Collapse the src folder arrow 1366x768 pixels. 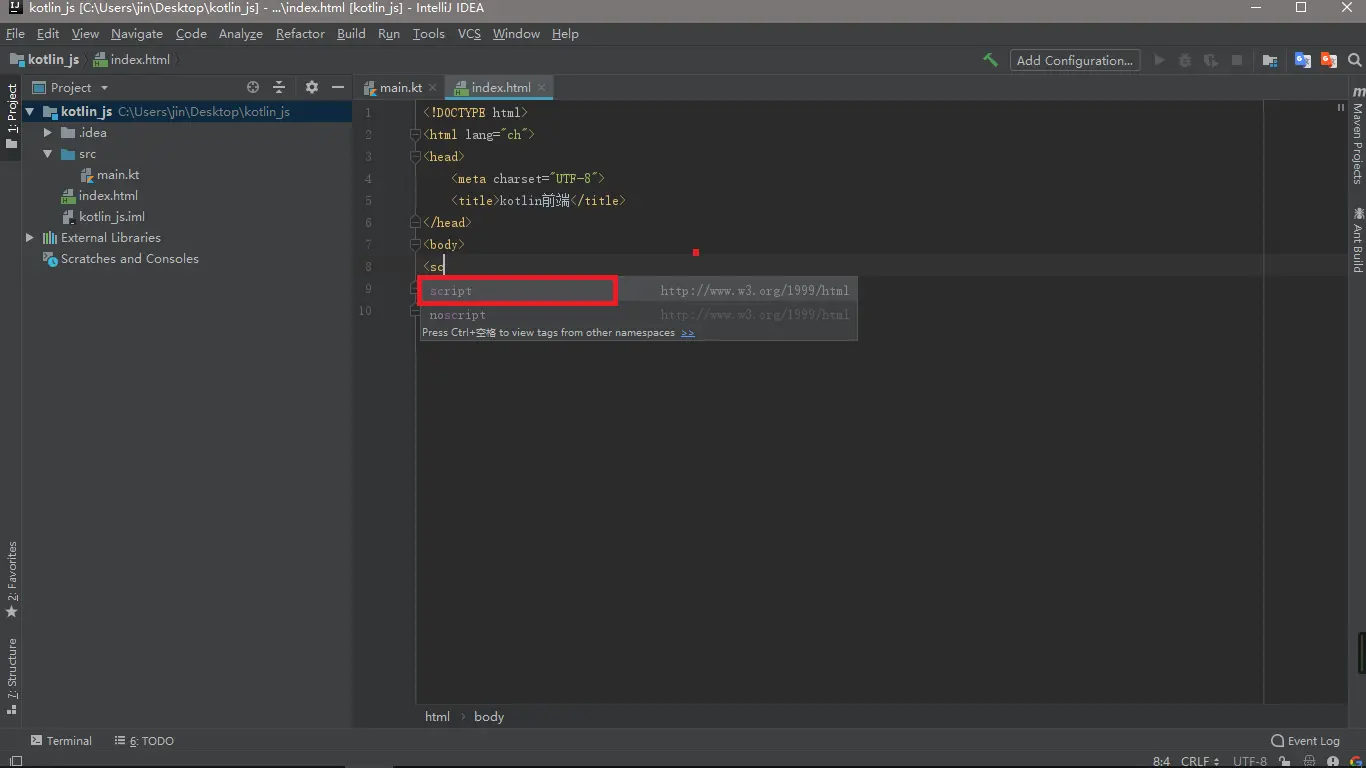(x=47, y=154)
